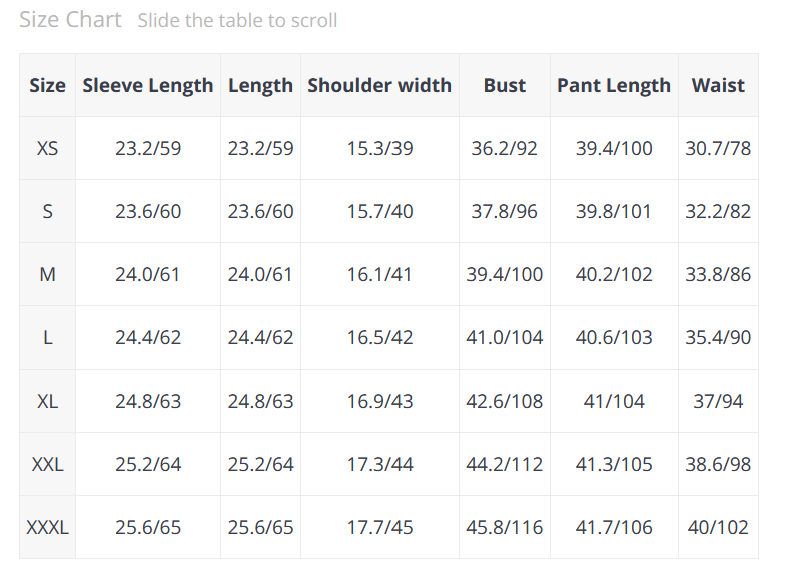Click the L size row label
Viewport: 792px width, 586px height.
tap(47, 338)
